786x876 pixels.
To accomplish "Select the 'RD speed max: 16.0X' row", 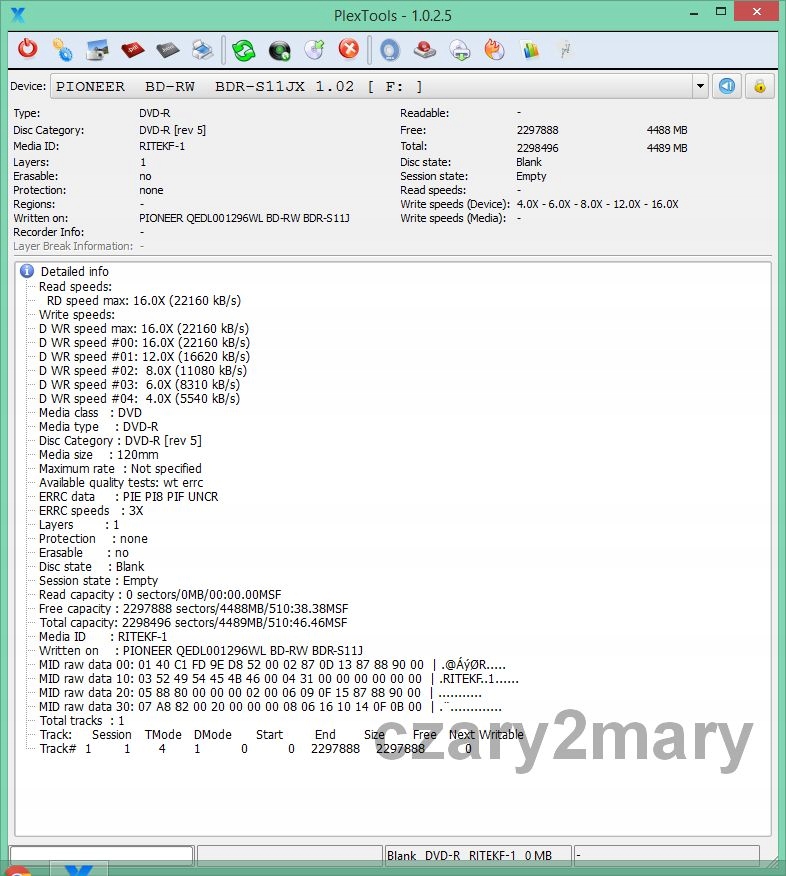I will click(x=144, y=301).
